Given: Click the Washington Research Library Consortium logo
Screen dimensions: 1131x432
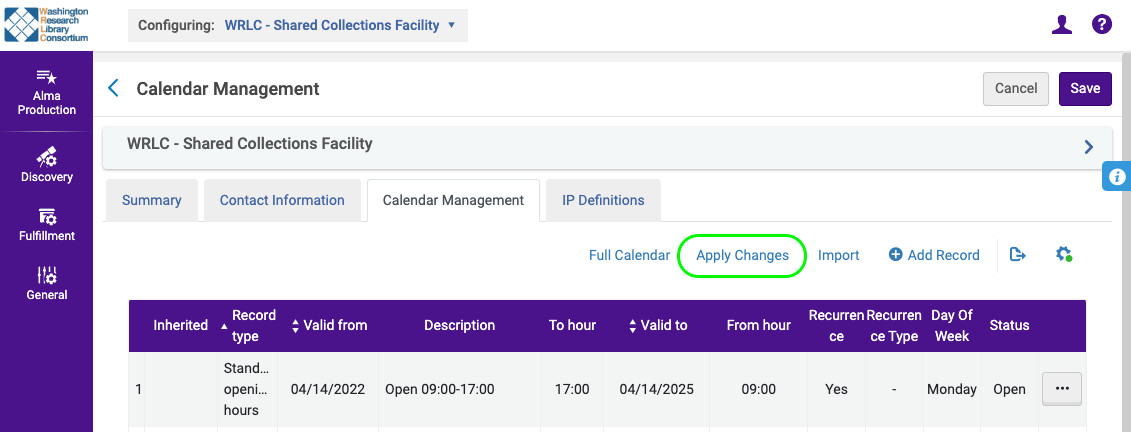Looking at the screenshot, I should (46, 25).
